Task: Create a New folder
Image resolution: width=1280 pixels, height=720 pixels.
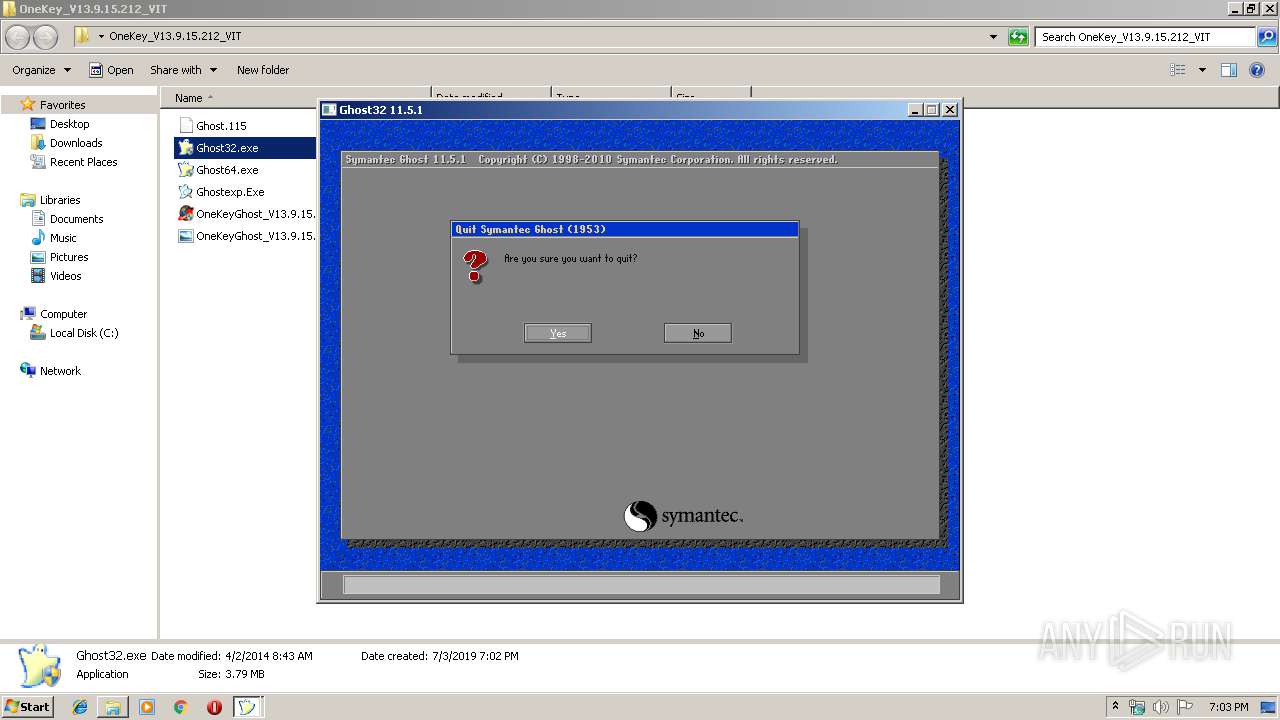Action: (x=263, y=70)
